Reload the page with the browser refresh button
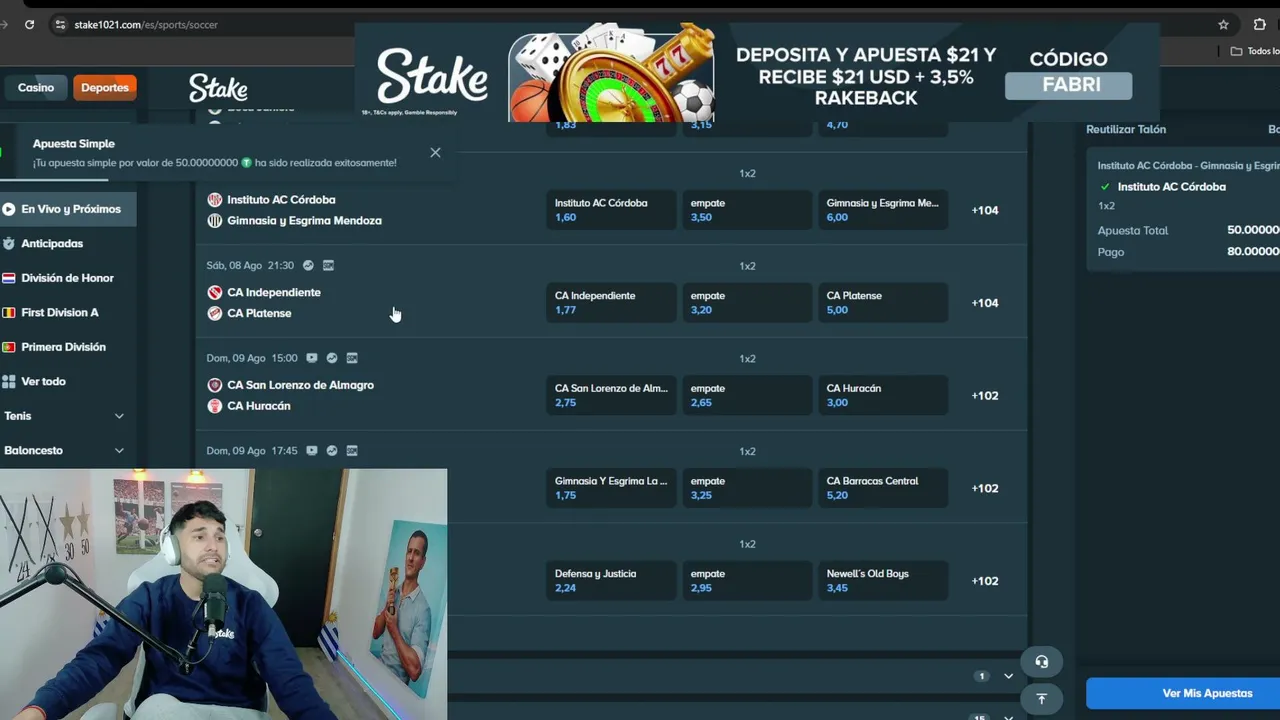The width and height of the screenshot is (1280, 720). coord(29,24)
